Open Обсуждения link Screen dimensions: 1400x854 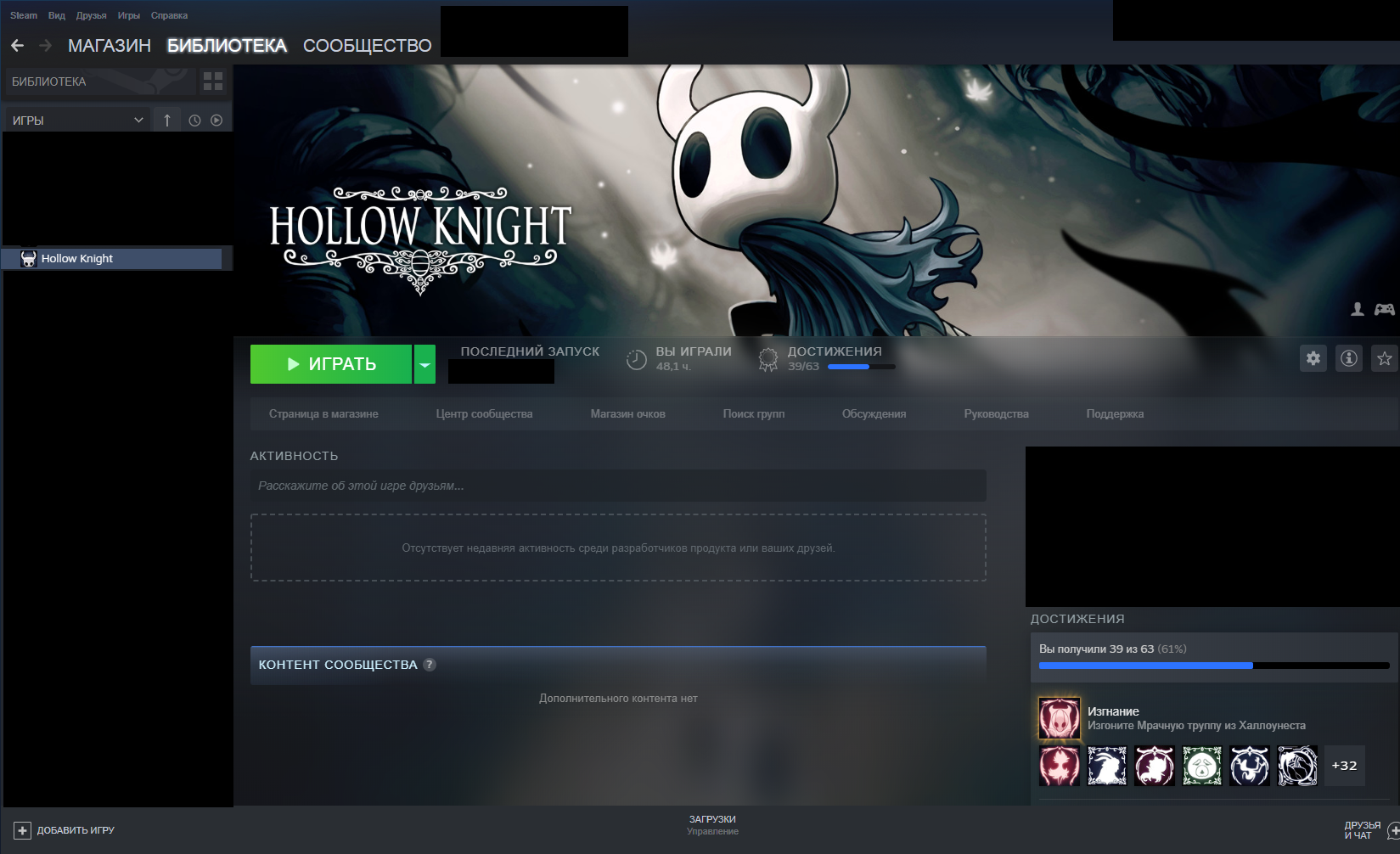[874, 414]
